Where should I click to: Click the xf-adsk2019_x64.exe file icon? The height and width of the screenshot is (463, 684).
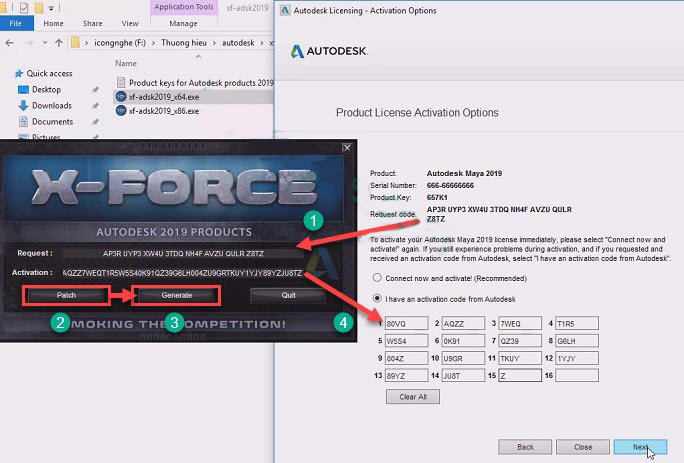121,96
